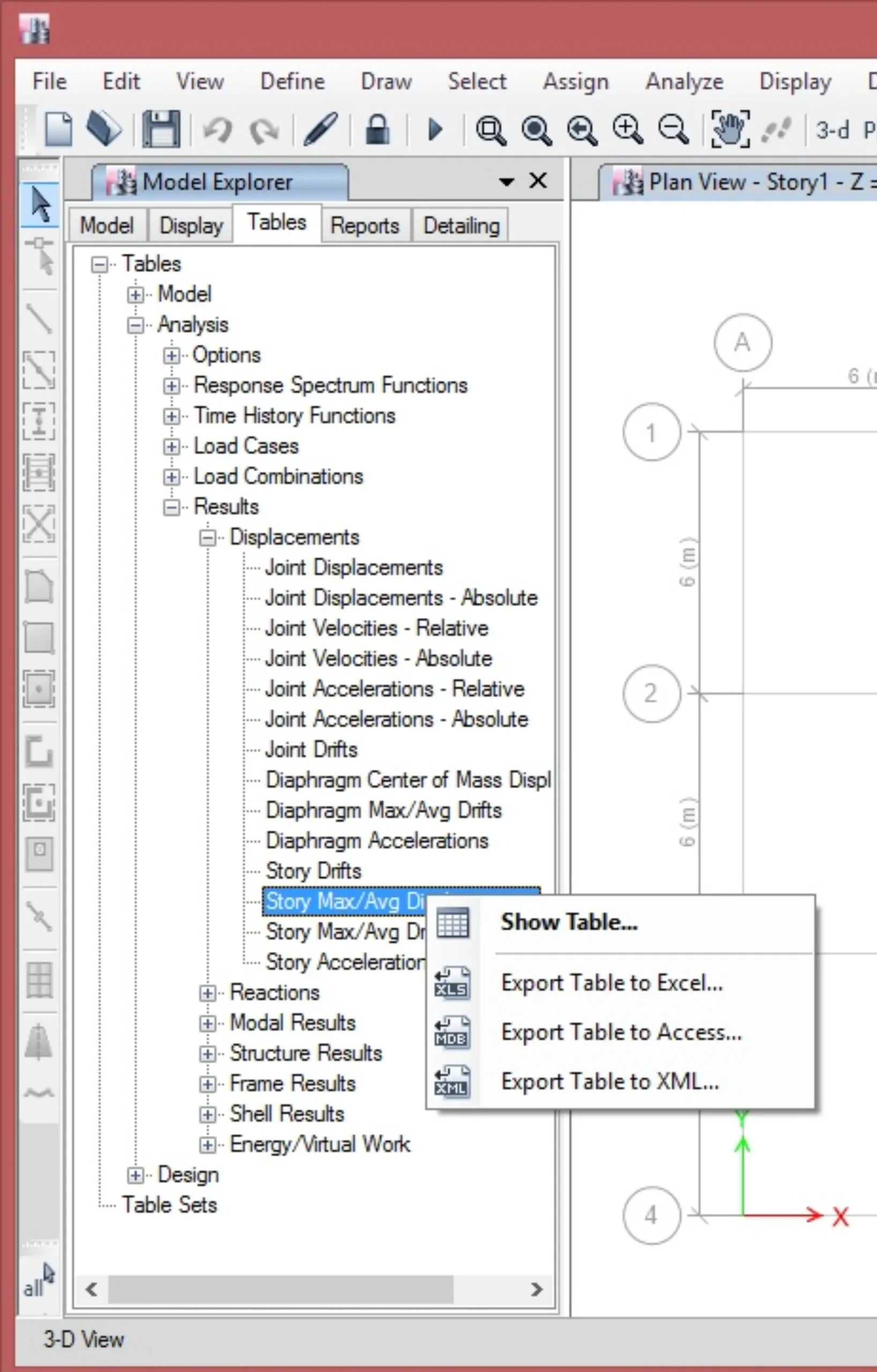
Task: Click the horizontal scrollbar right arrow
Action: coord(536,1289)
